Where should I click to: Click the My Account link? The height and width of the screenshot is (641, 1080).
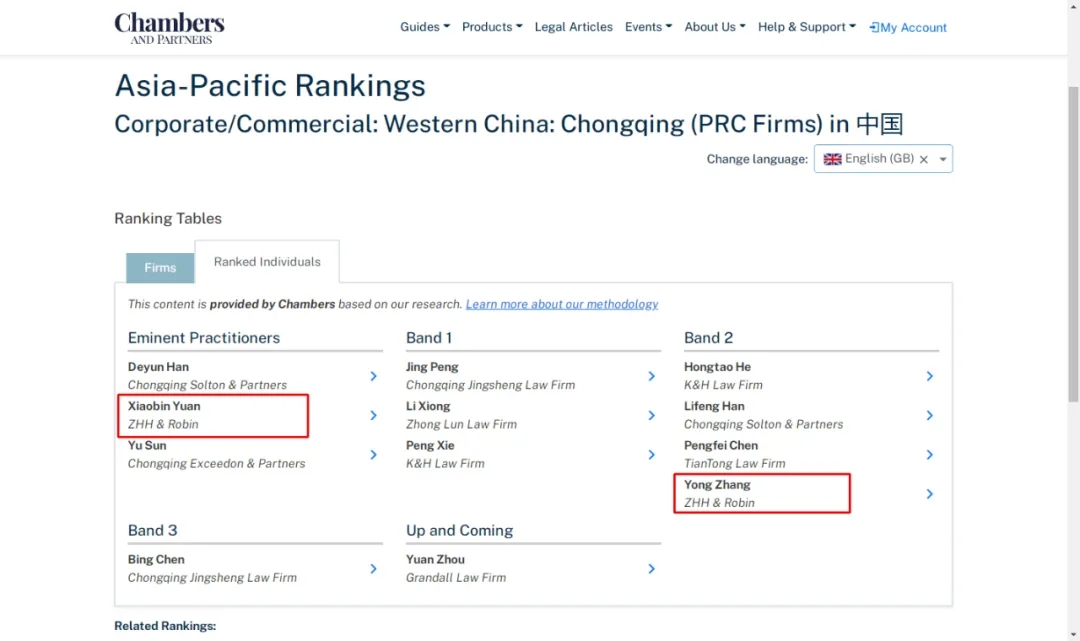point(908,28)
